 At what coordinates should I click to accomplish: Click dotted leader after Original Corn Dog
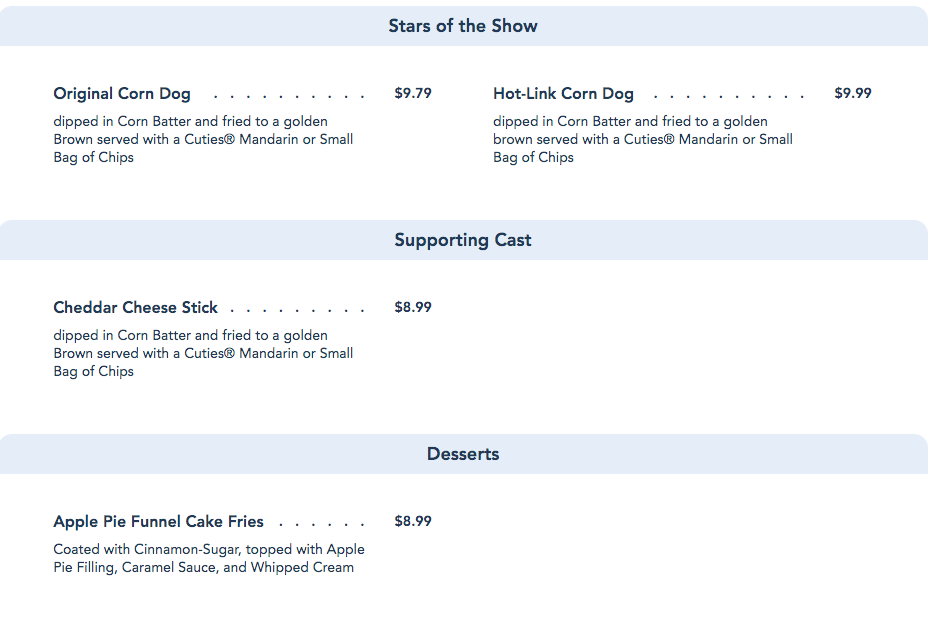tap(290, 97)
